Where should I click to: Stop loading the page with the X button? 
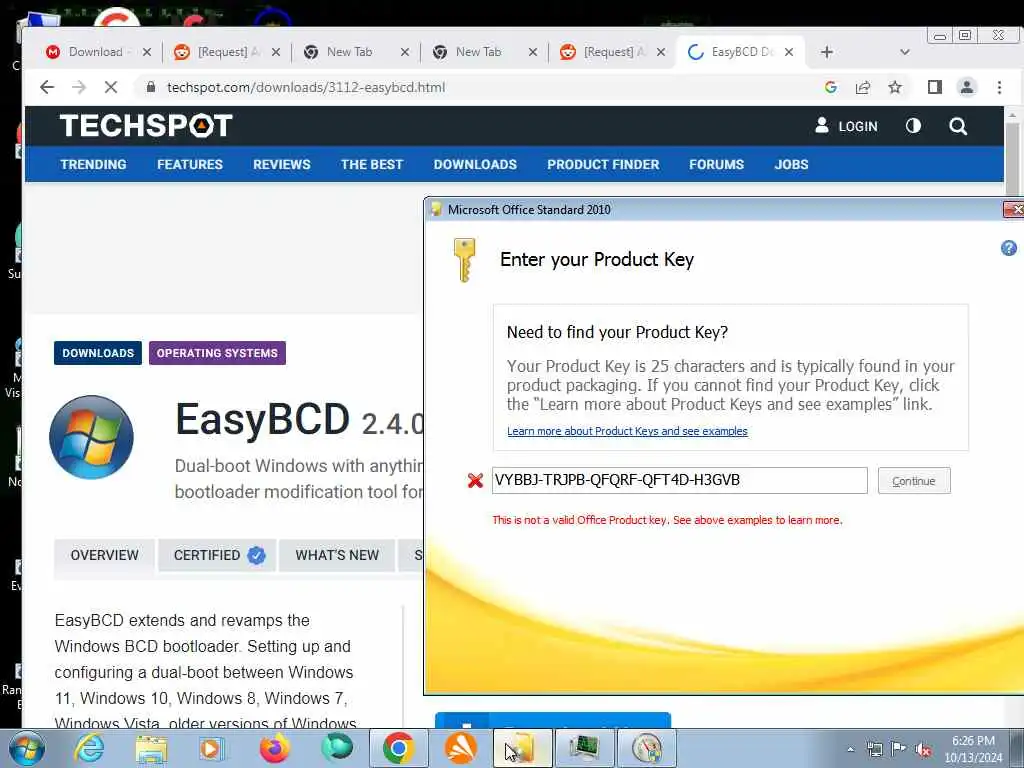pyautogui.click(x=111, y=87)
